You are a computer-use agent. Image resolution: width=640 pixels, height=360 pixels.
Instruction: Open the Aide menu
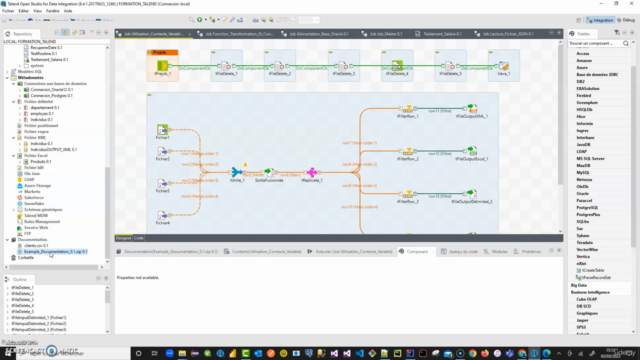coord(68,11)
